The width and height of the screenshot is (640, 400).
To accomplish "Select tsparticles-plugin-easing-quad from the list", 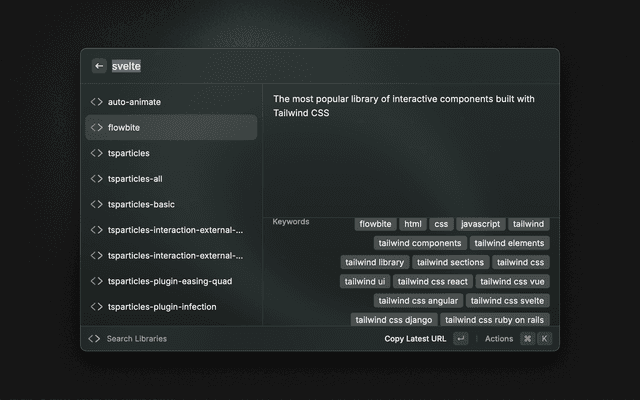I will click(x=170, y=281).
